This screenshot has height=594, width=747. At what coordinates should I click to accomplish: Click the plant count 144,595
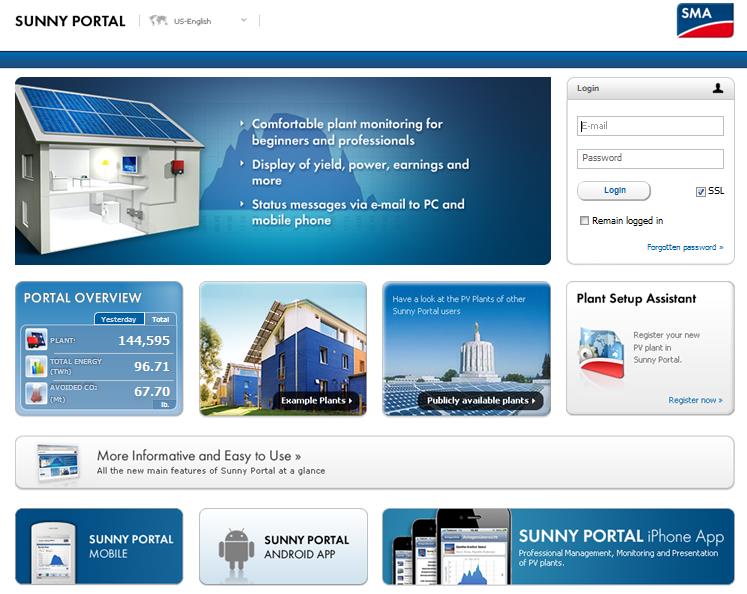click(x=144, y=341)
